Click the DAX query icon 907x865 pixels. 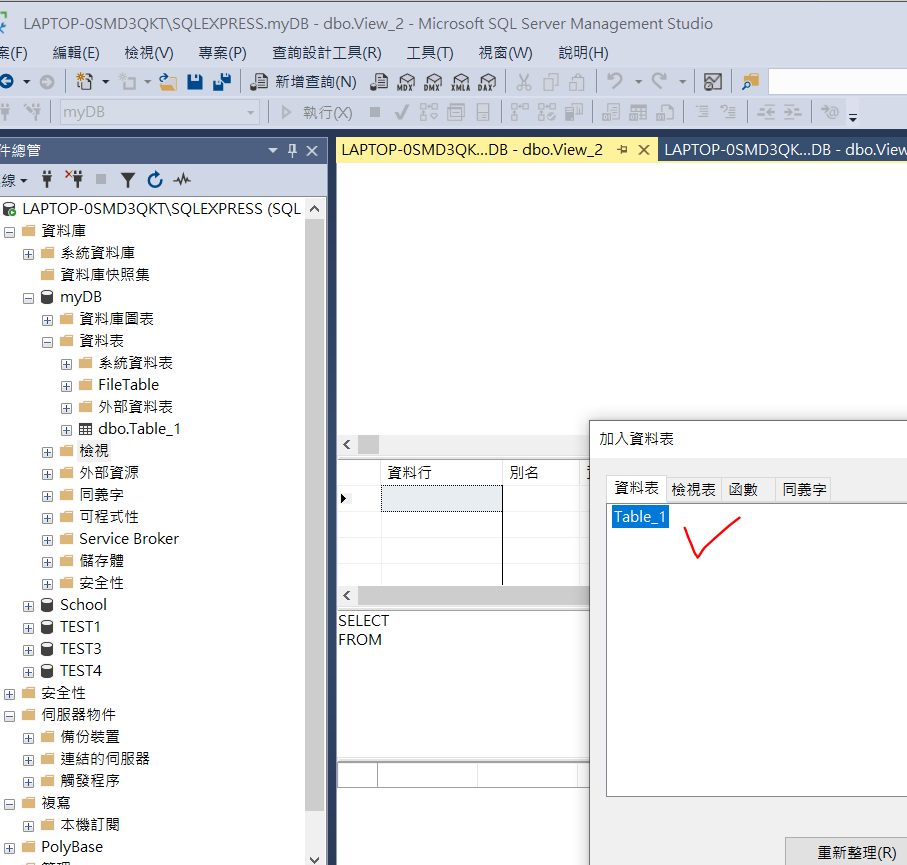tap(487, 82)
